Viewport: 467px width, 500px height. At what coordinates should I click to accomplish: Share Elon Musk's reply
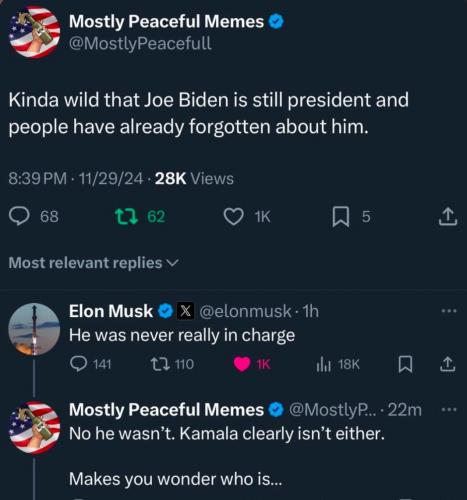(447, 364)
